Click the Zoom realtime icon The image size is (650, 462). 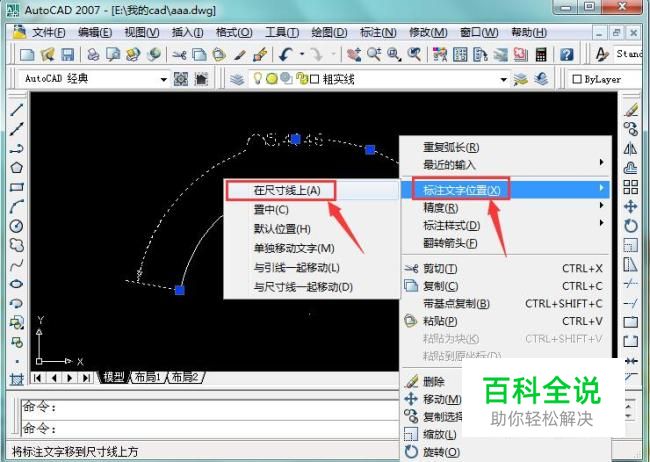374,54
